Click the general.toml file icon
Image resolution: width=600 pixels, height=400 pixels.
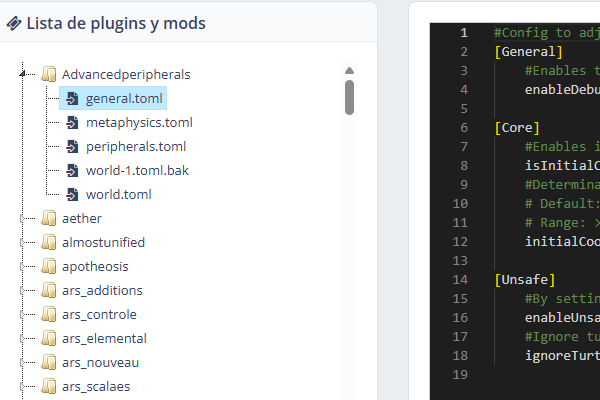pos(73,98)
